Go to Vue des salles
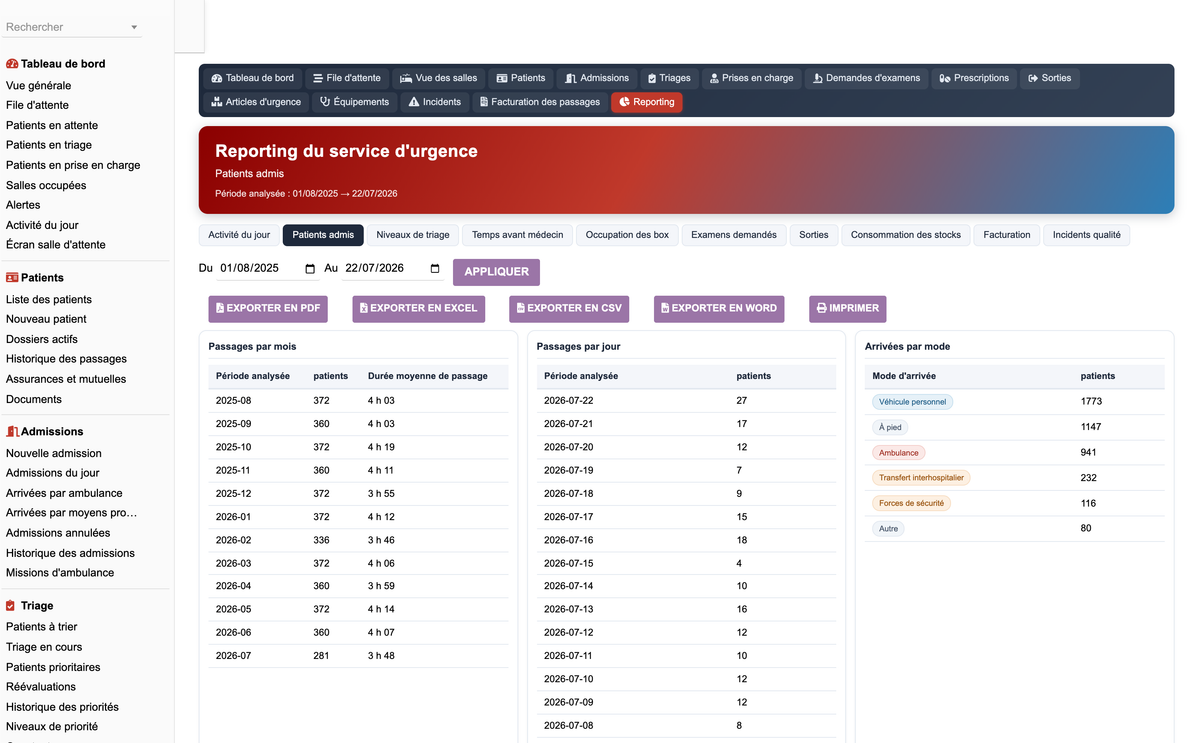The height and width of the screenshot is (743, 1200). (x=438, y=78)
